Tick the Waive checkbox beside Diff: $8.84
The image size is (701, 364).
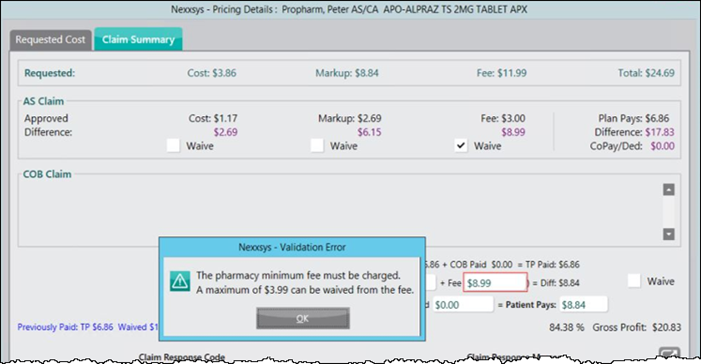634,281
